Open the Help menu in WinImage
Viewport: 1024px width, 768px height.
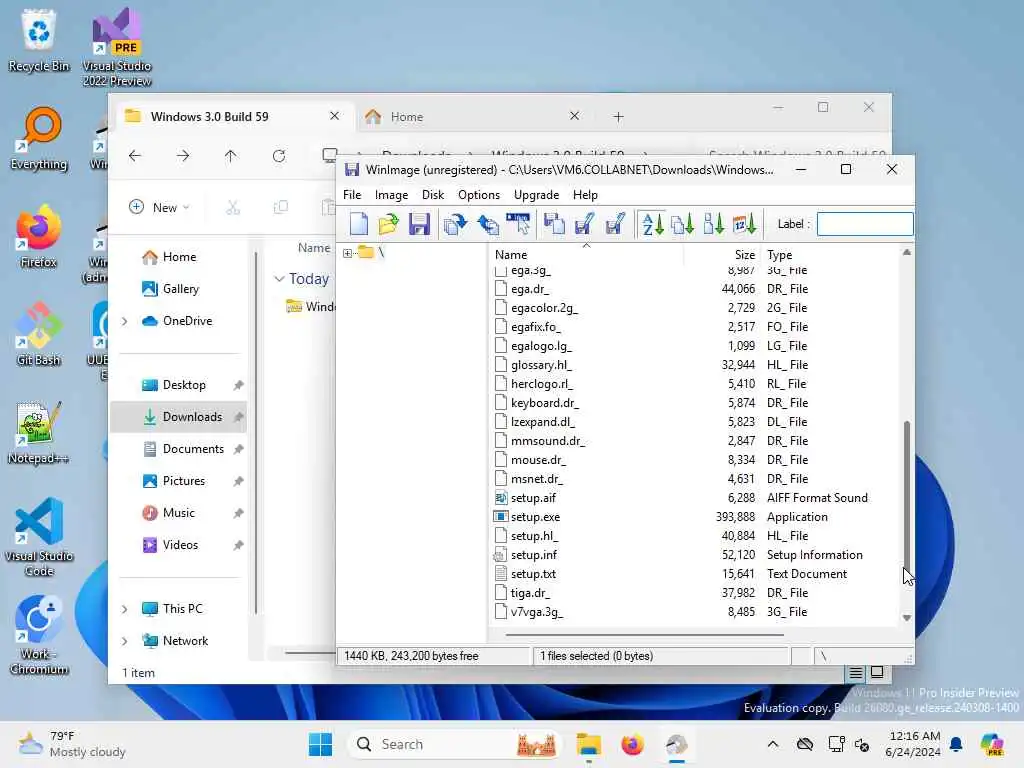point(585,195)
